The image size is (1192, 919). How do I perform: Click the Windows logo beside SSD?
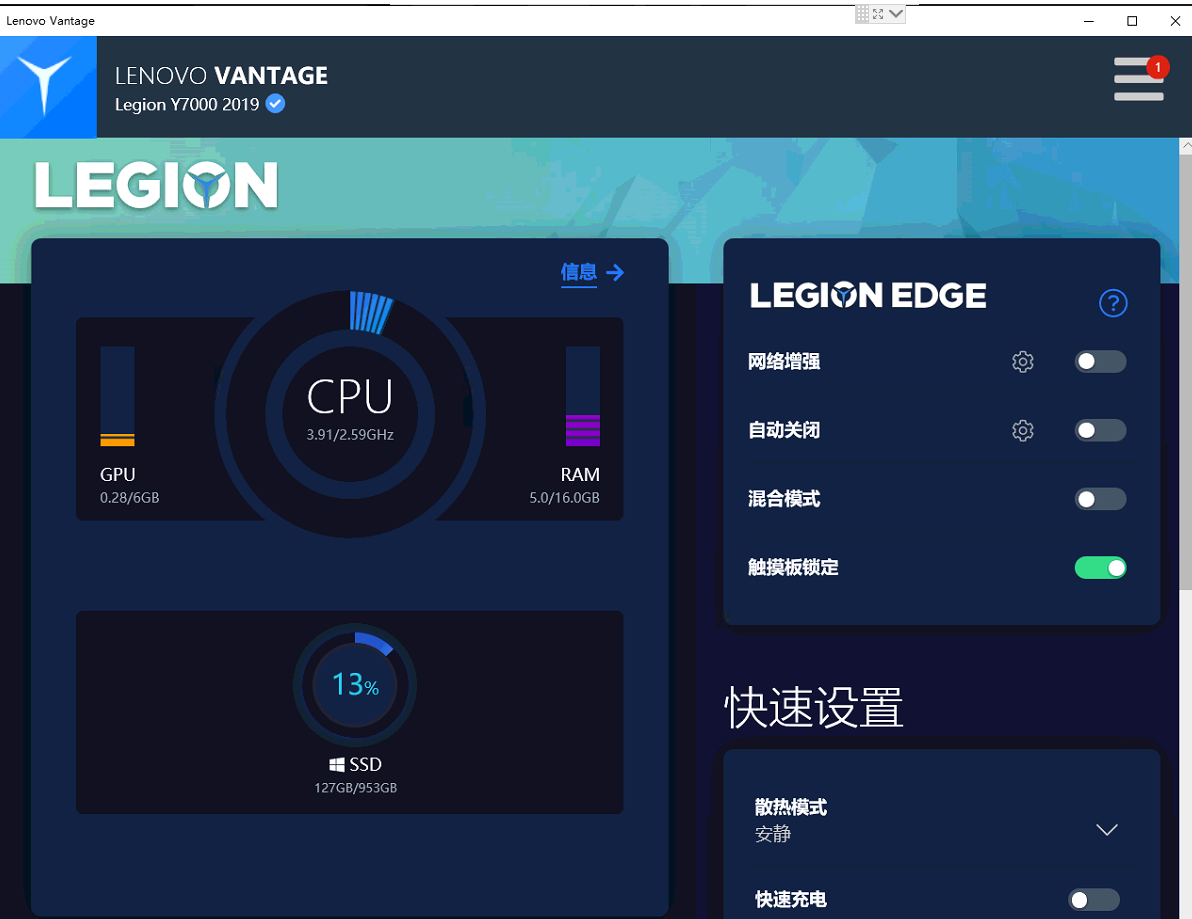click(337, 765)
